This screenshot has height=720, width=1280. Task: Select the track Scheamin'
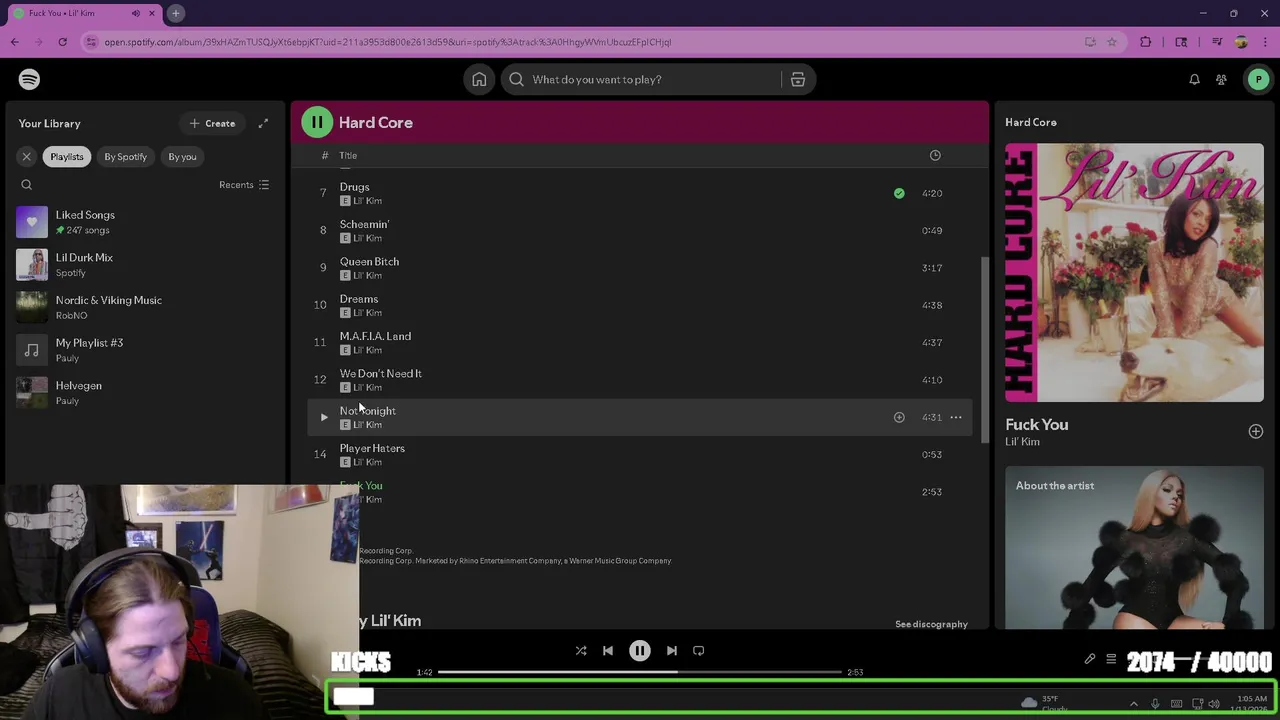[x=639, y=231]
